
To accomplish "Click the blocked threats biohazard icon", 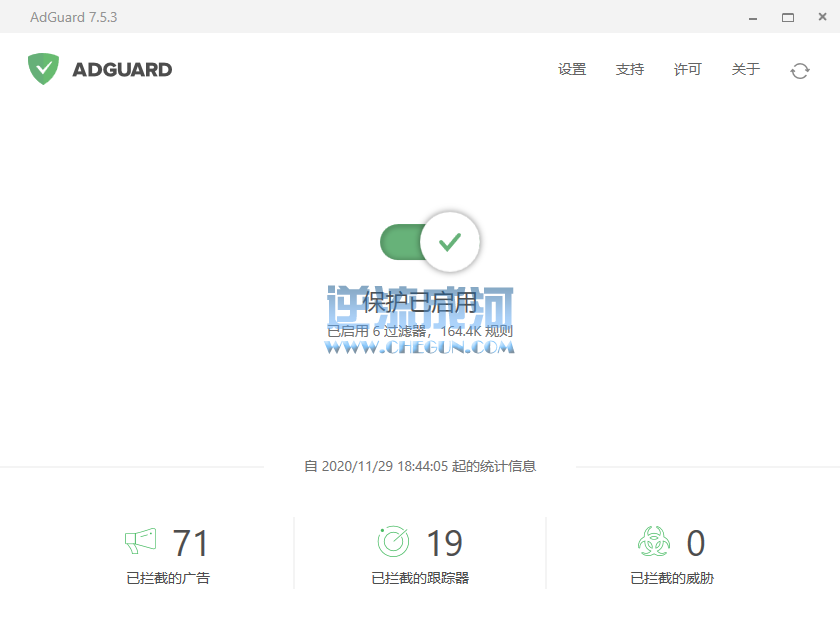I will (x=654, y=541).
